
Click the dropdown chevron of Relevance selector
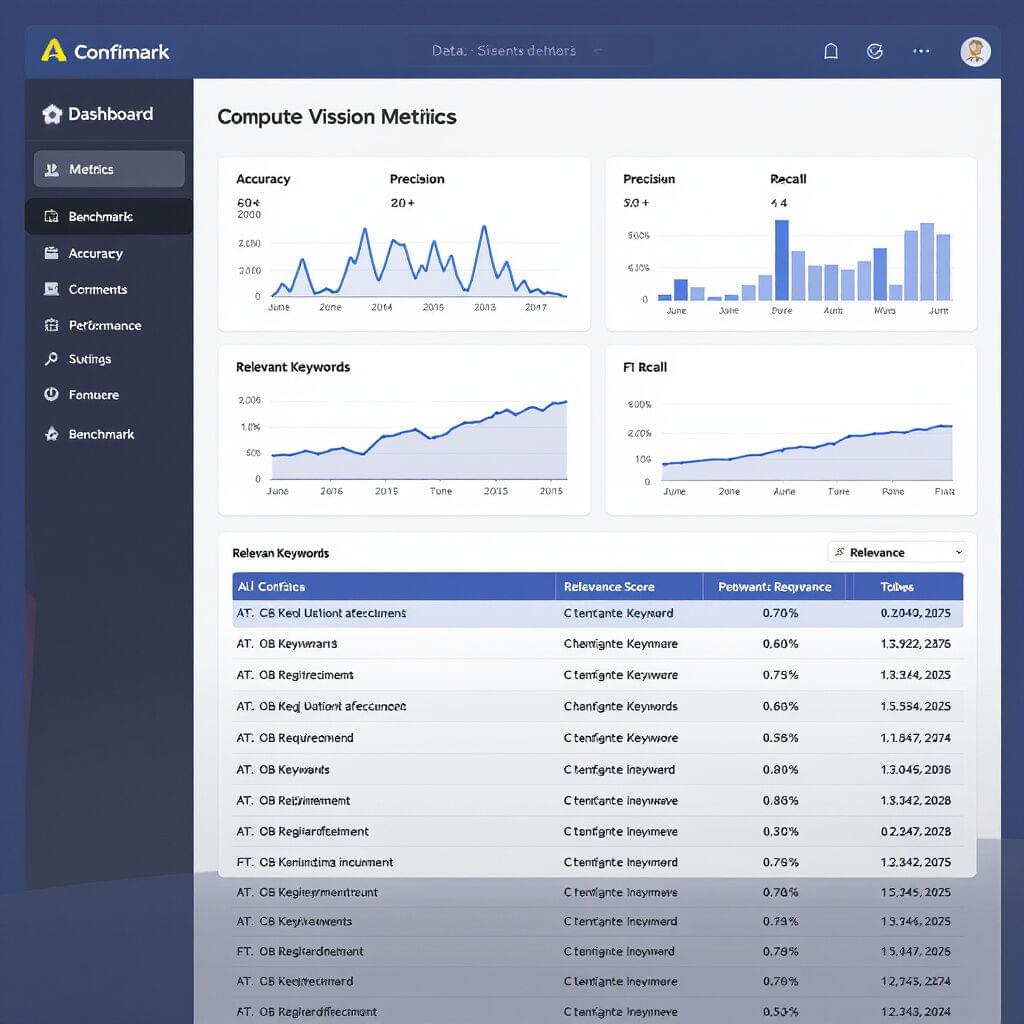point(959,552)
